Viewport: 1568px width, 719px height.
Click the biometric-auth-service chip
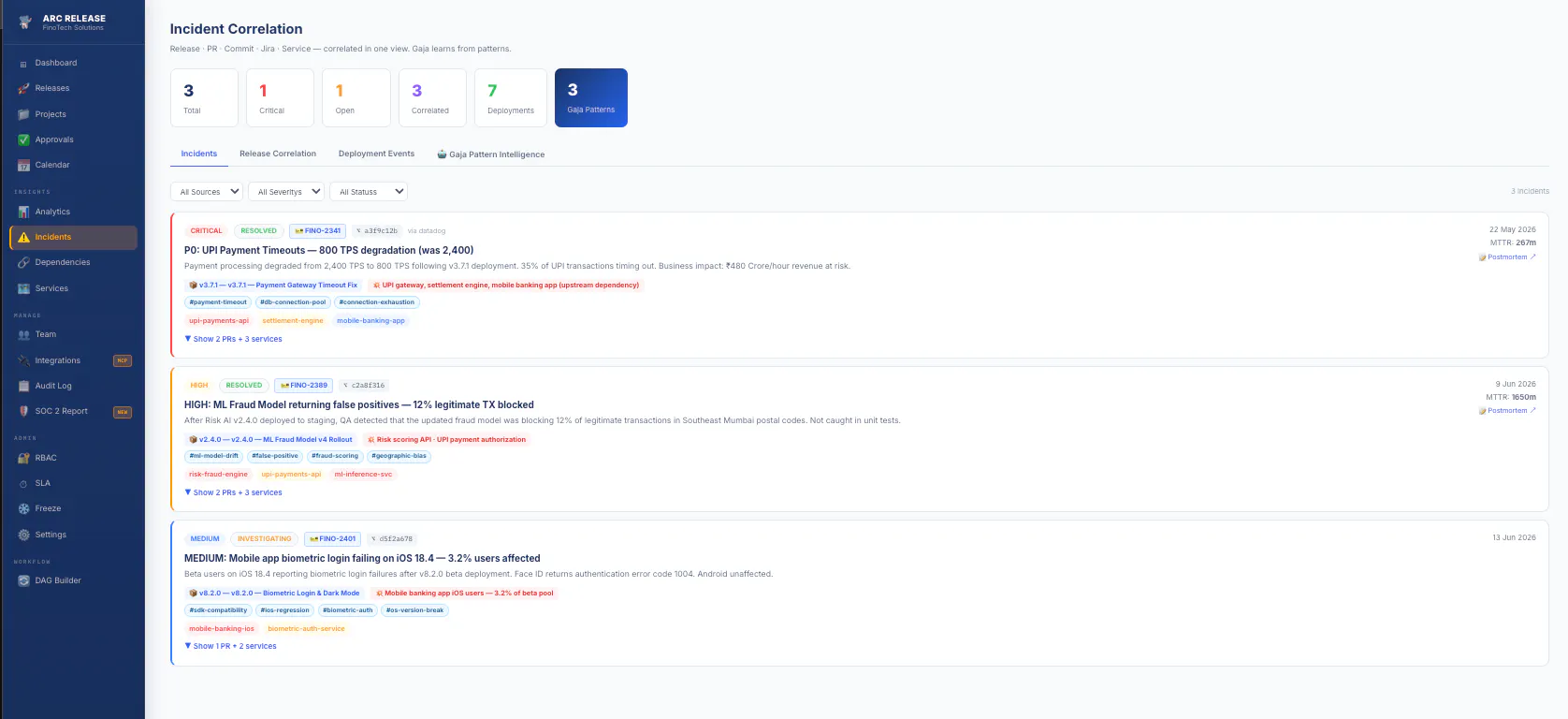[306, 628]
